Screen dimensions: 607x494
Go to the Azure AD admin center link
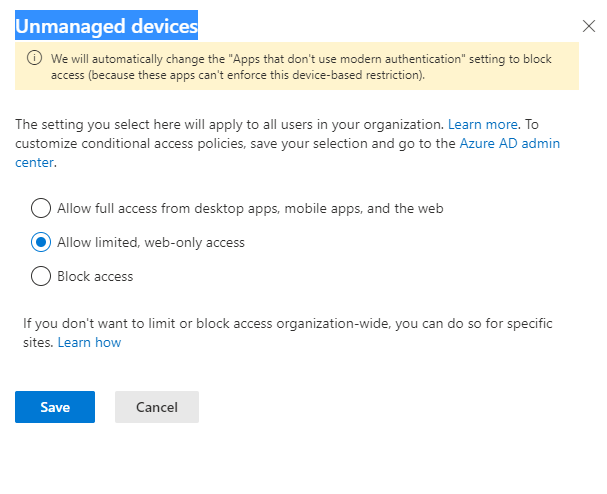click(x=509, y=144)
